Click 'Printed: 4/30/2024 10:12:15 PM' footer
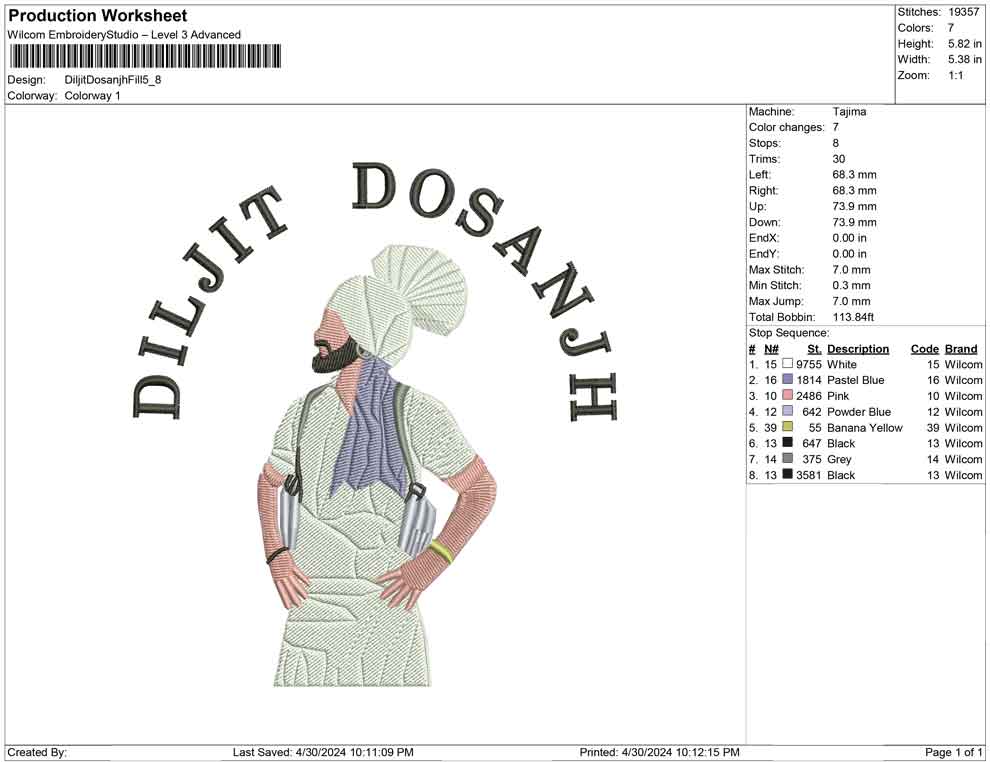The width and height of the screenshot is (990, 762). (x=659, y=752)
